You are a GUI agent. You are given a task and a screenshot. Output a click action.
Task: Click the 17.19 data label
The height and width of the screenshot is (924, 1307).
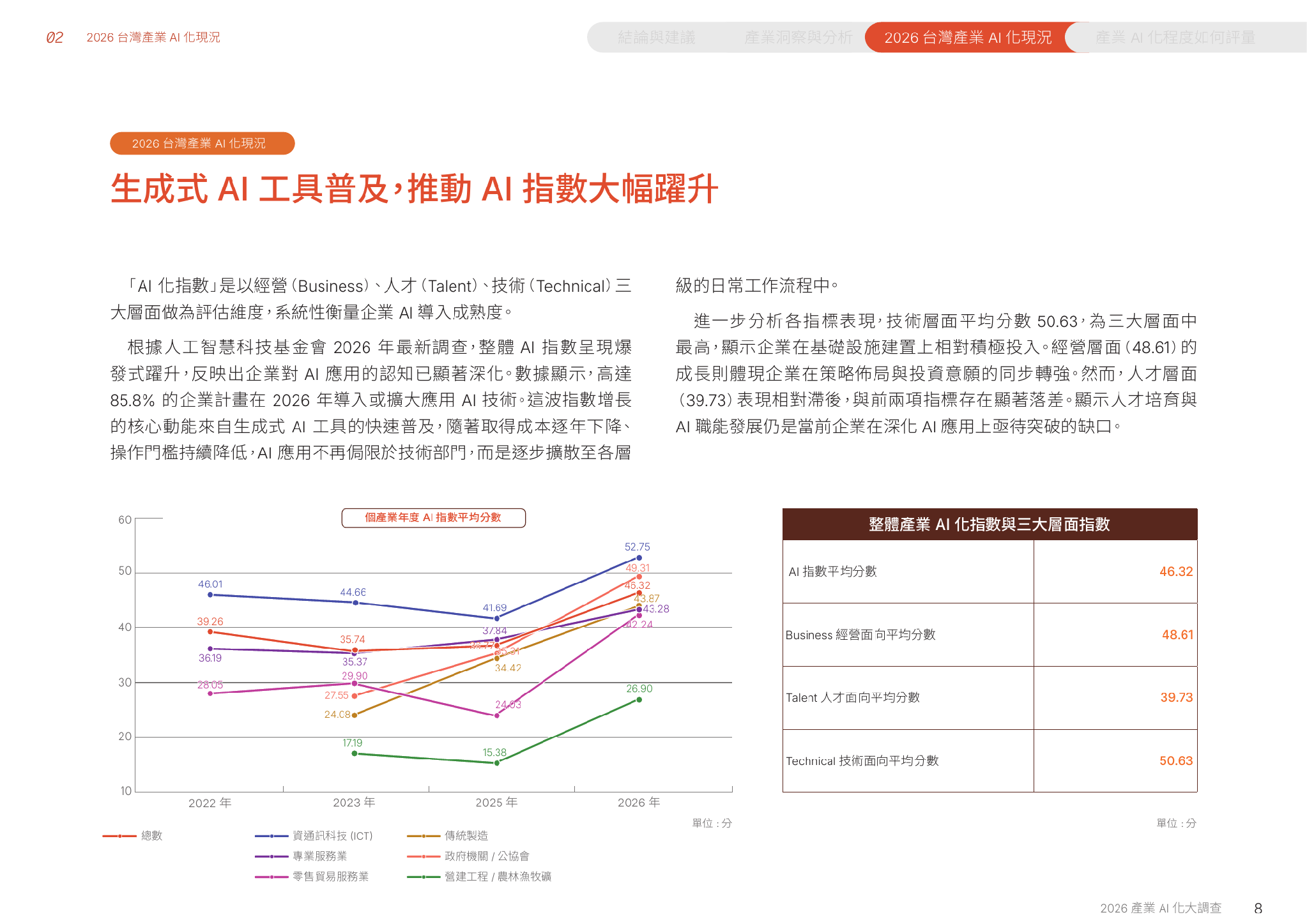[x=352, y=743]
